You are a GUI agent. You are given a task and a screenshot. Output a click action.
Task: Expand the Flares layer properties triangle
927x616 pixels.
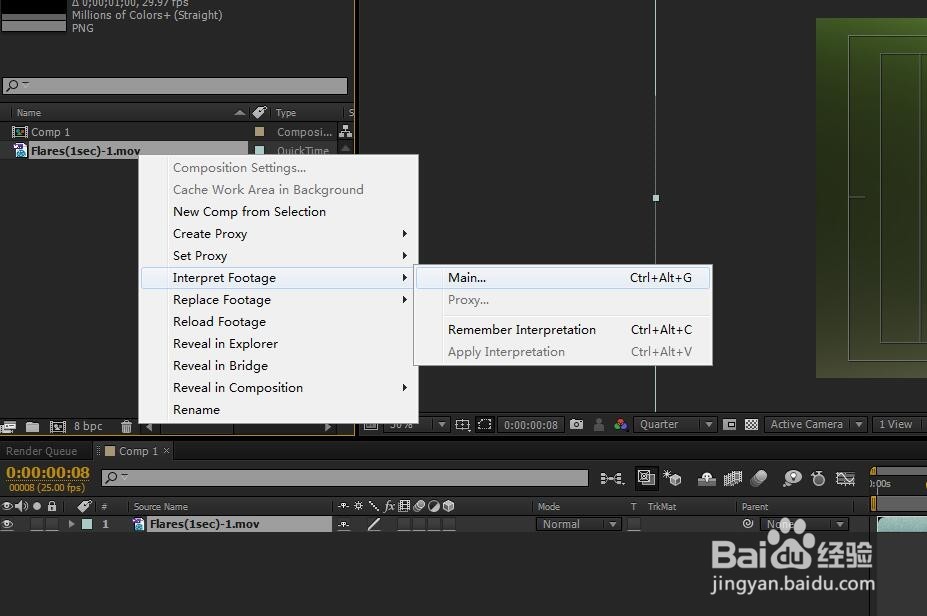click(71, 524)
